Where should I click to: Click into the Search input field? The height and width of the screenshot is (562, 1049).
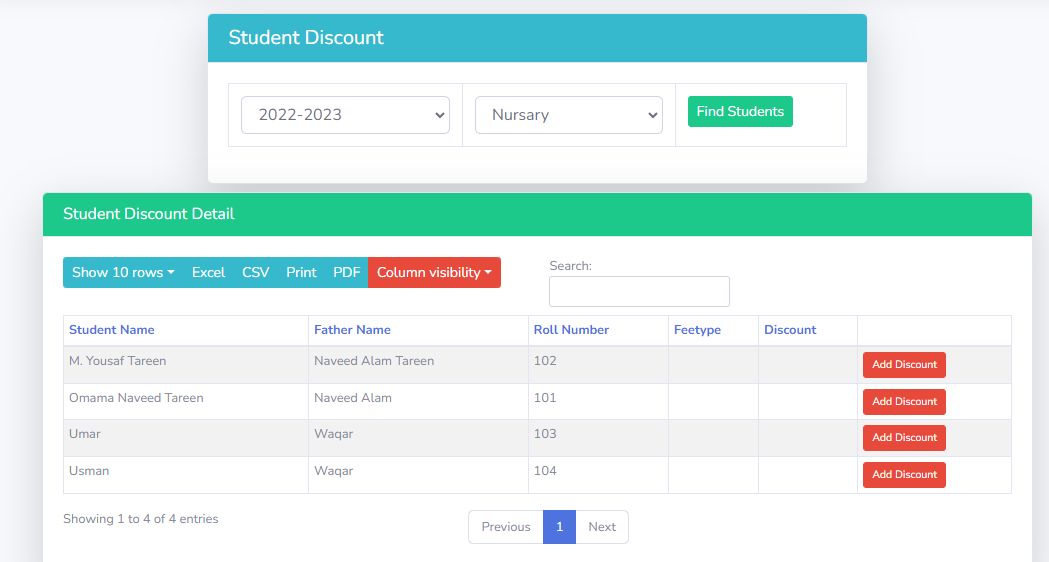(x=639, y=292)
